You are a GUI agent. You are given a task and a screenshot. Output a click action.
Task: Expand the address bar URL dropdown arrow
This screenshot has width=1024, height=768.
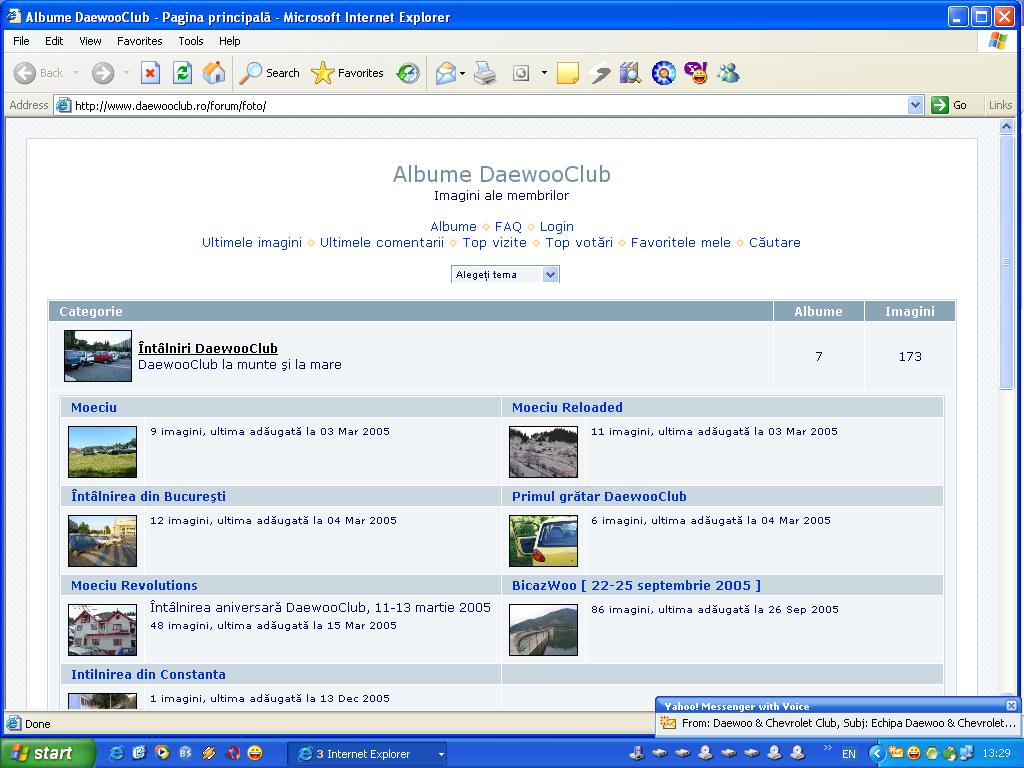click(x=915, y=105)
